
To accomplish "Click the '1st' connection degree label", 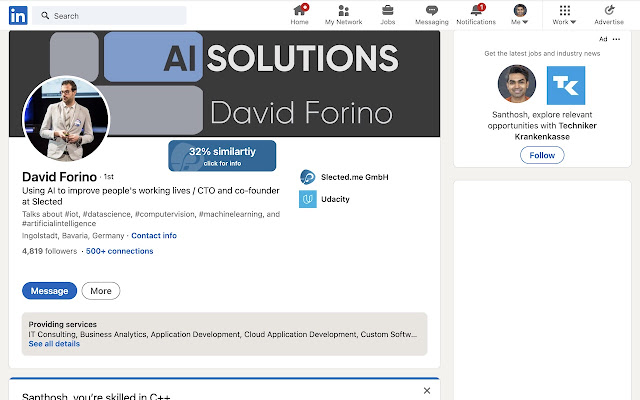I will click(109, 177).
